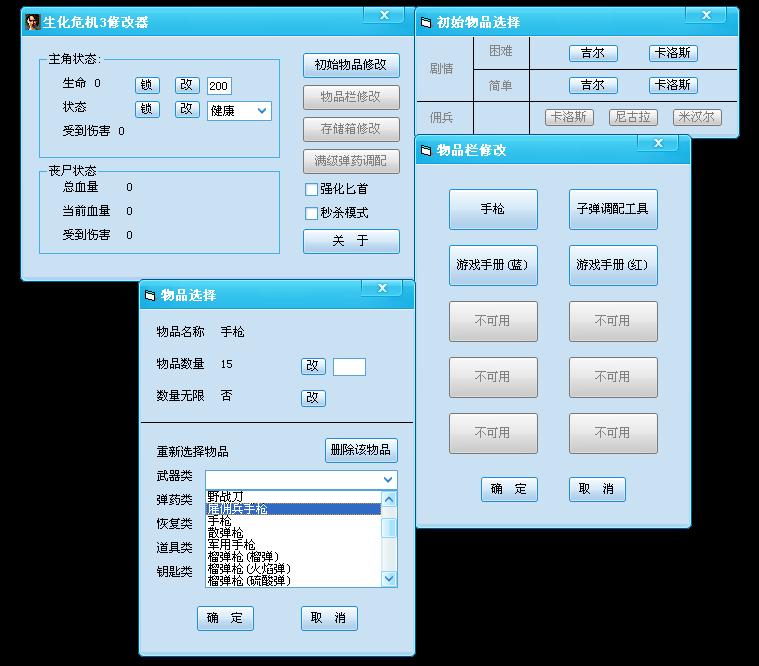The image size is (759, 666).
Task: Click the 删除该物品 button
Action: click(361, 450)
